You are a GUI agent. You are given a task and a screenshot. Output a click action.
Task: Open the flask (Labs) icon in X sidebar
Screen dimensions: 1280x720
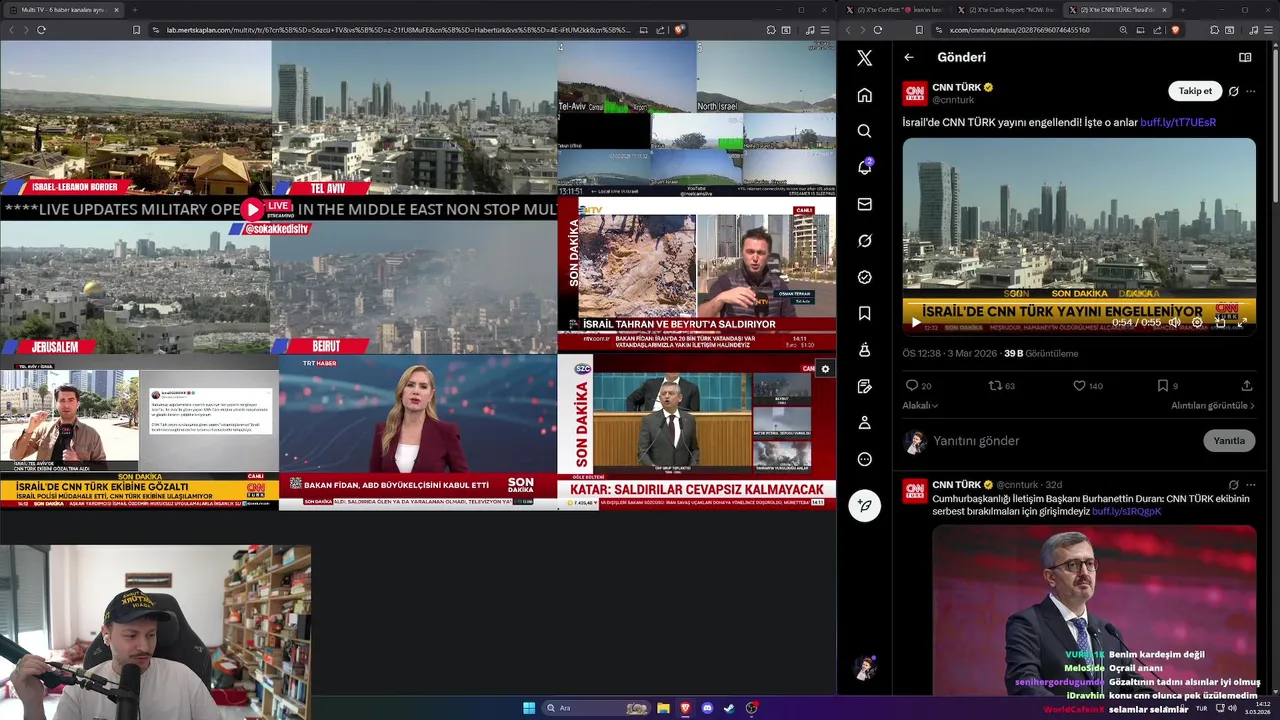[865, 350]
